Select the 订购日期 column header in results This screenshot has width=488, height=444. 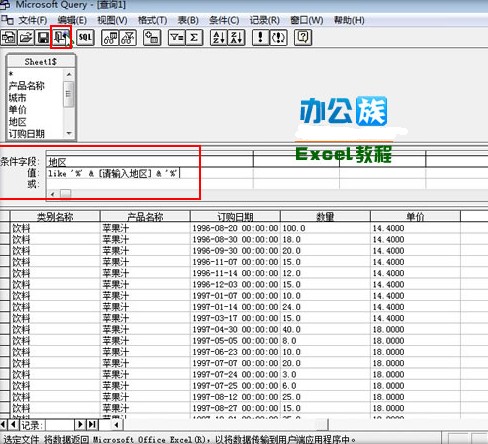pos(235,217)
